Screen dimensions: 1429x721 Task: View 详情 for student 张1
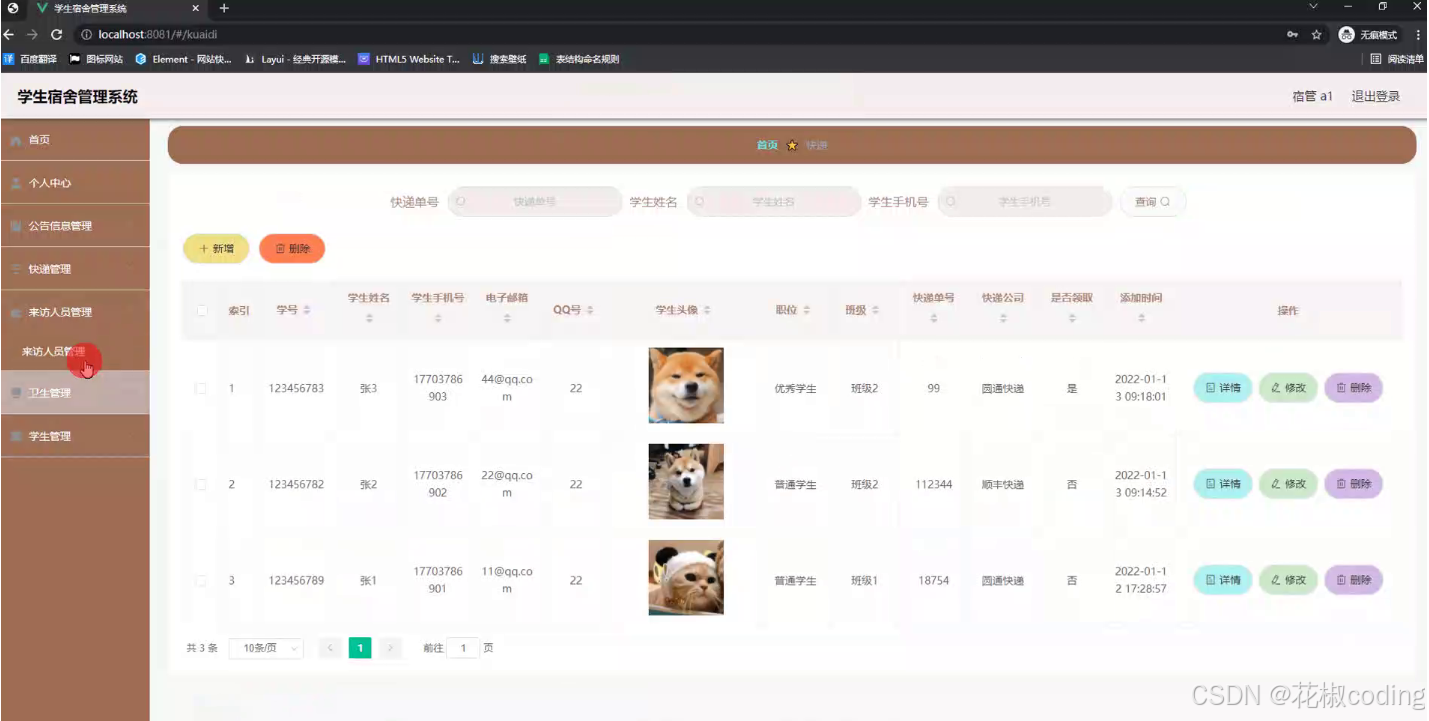[1223, 580]
